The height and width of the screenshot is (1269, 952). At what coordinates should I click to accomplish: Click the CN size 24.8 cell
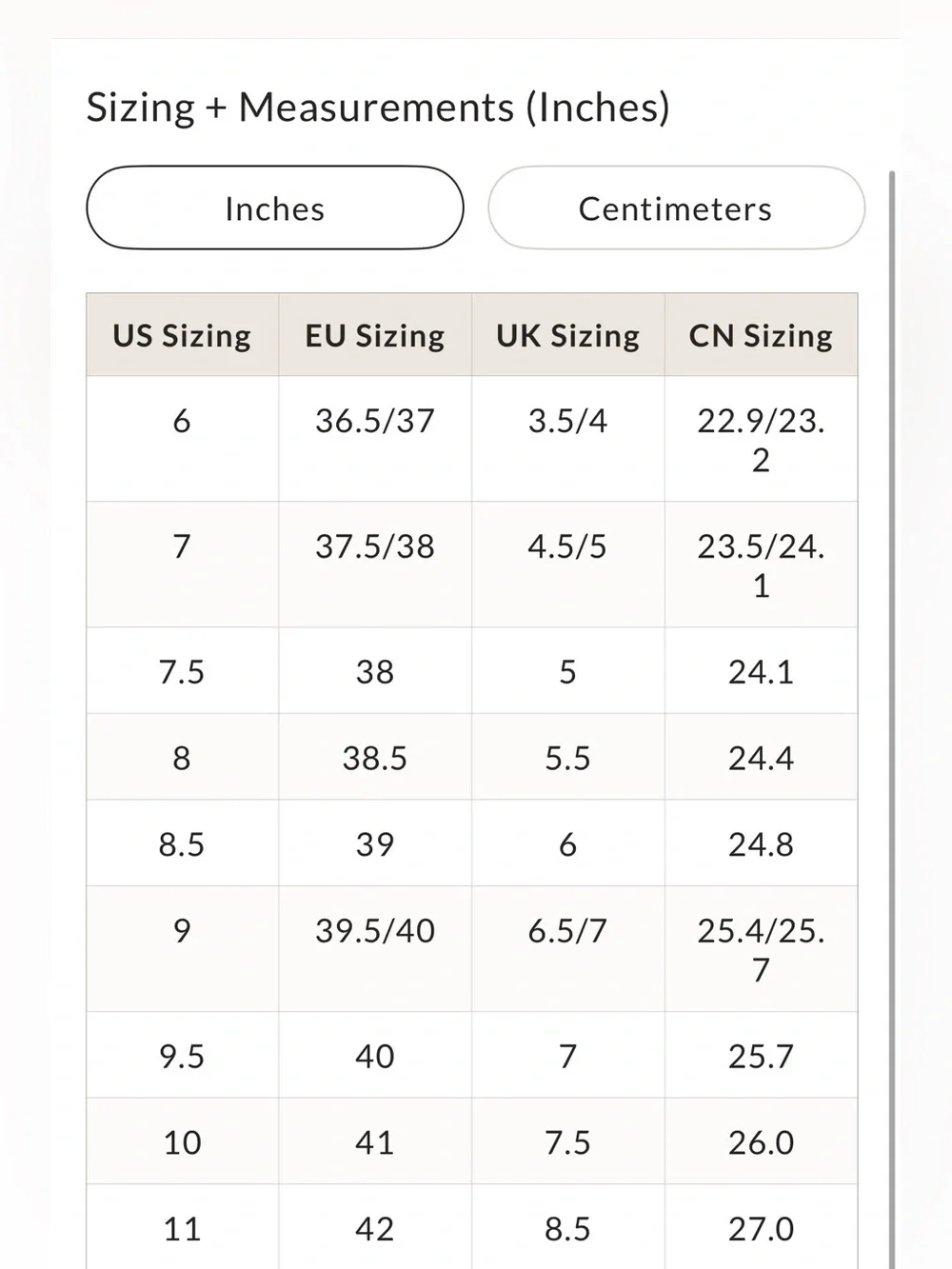[761, 843]
